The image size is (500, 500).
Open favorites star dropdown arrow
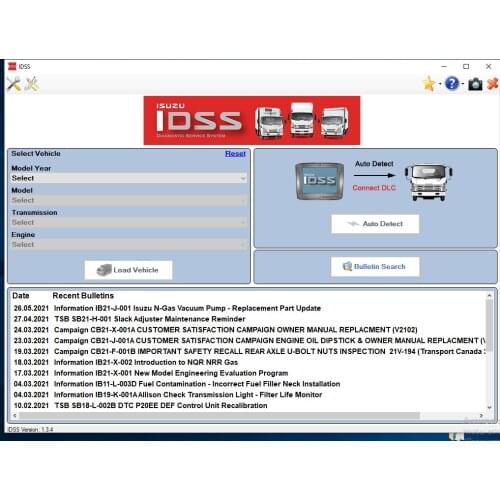(440, 84)
